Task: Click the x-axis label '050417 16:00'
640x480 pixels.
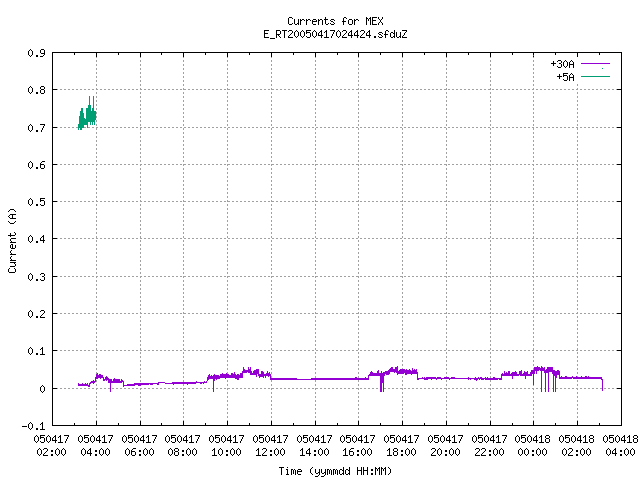Action: pos(358,445)
